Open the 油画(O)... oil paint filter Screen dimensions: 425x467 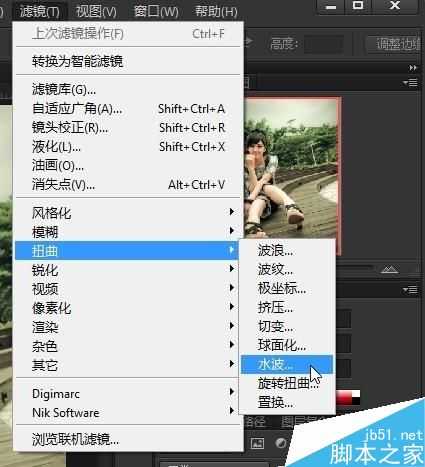[128, 165]
